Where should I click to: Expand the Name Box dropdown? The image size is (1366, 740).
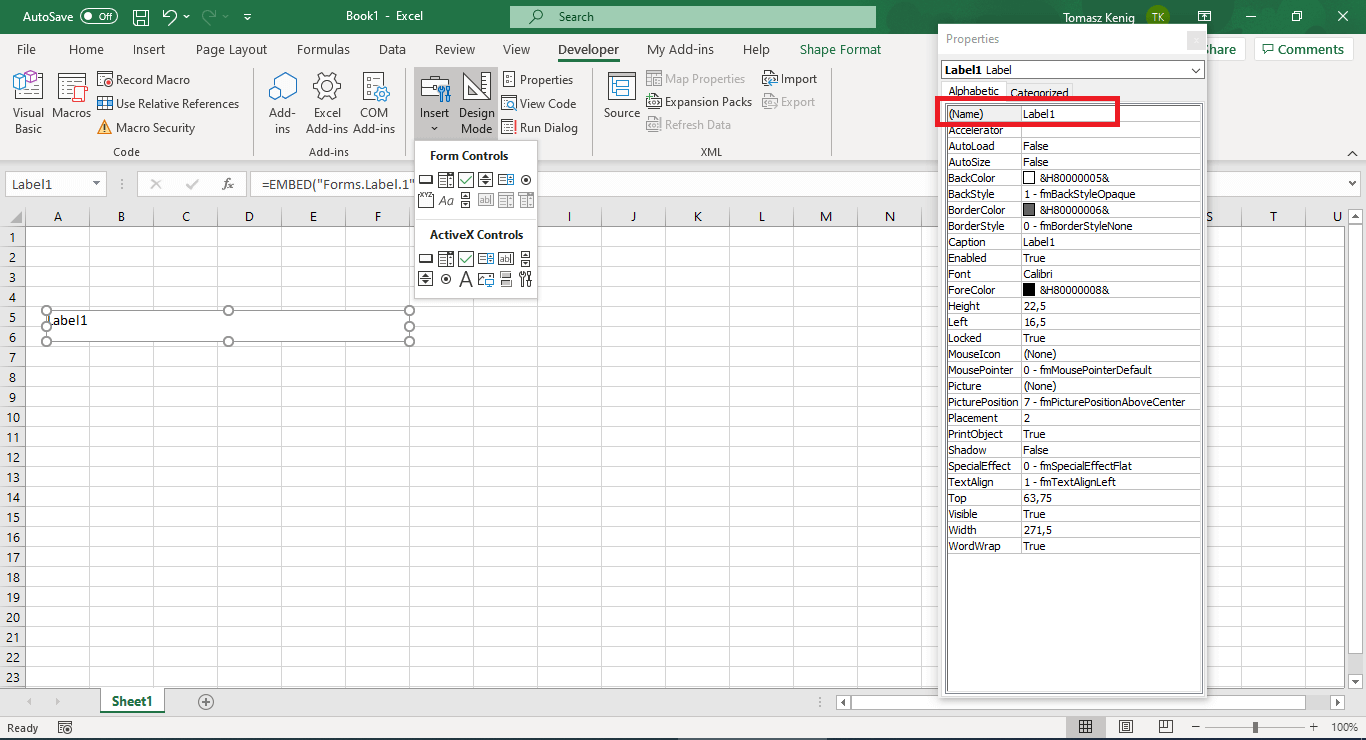[95, 184]
